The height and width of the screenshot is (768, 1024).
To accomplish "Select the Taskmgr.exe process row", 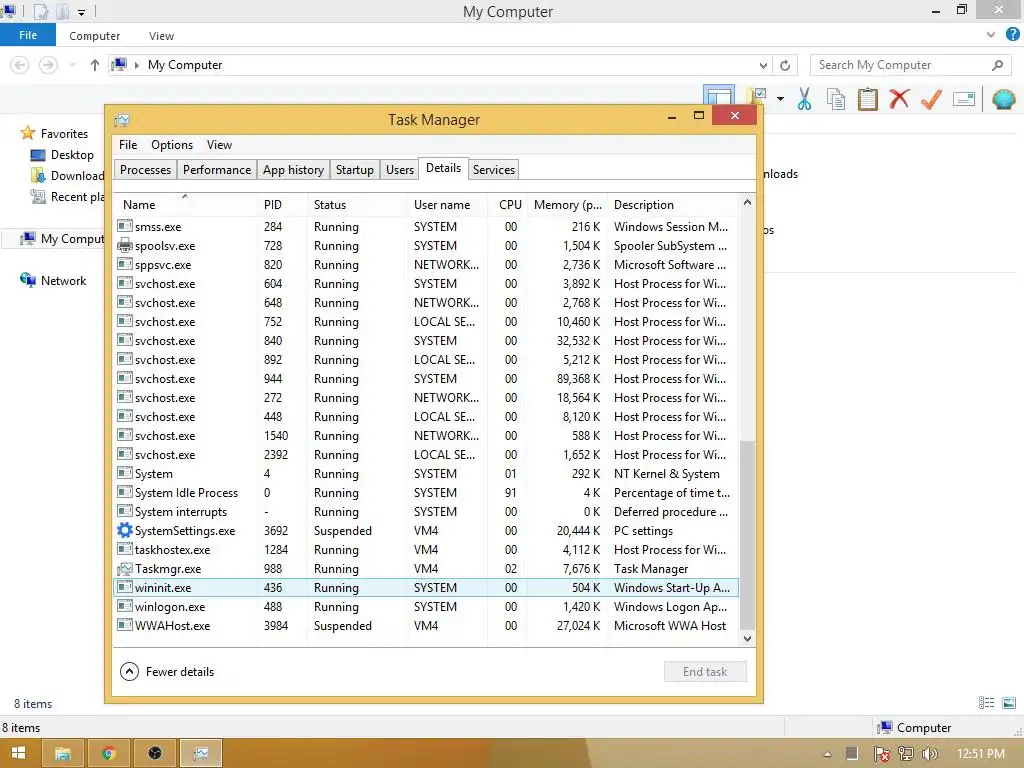I will [x=426, y=569].
